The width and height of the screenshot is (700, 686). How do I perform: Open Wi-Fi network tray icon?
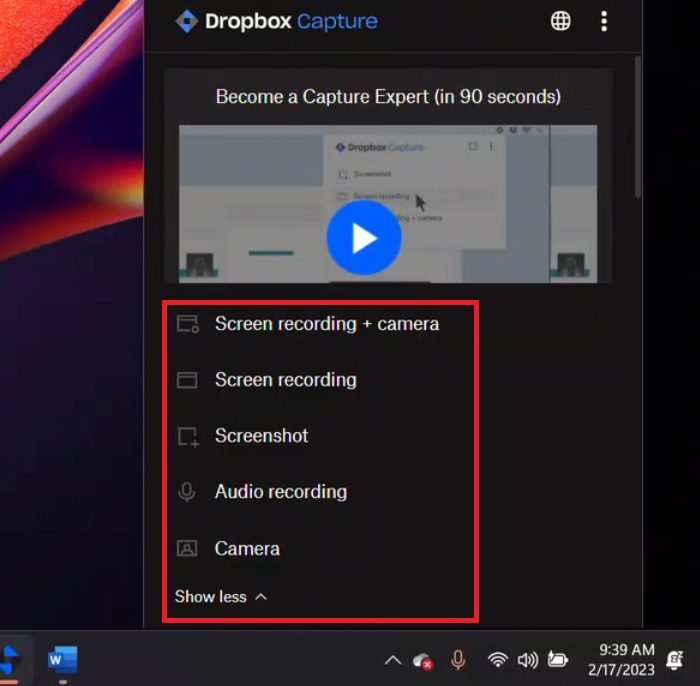pyautogui.click(x=498, y=659)
